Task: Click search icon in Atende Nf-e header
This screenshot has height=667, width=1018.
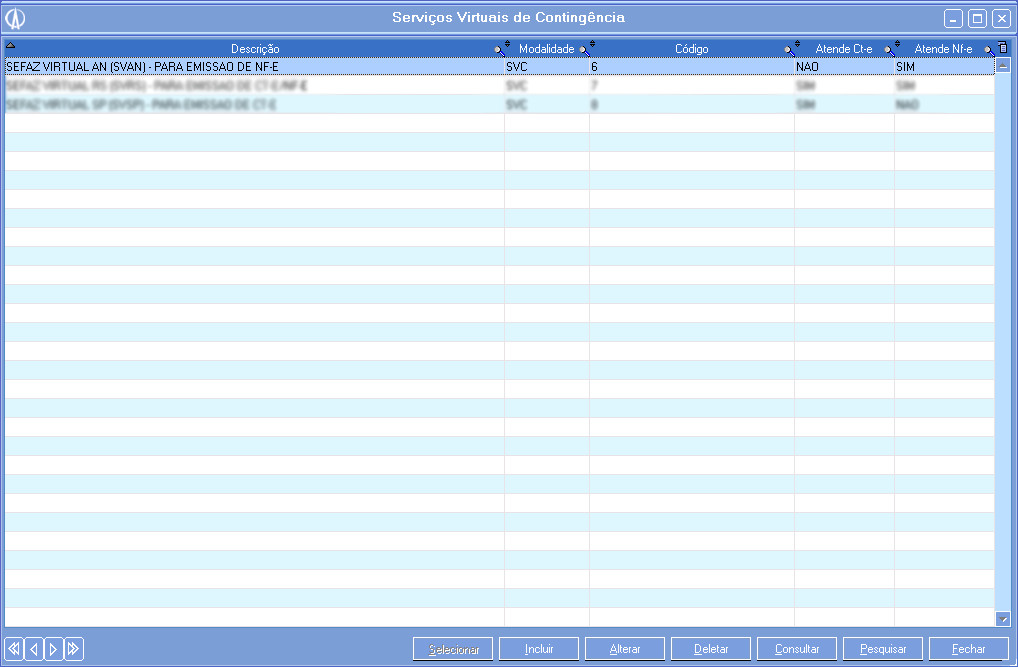Action: click(x=988, y=49)
